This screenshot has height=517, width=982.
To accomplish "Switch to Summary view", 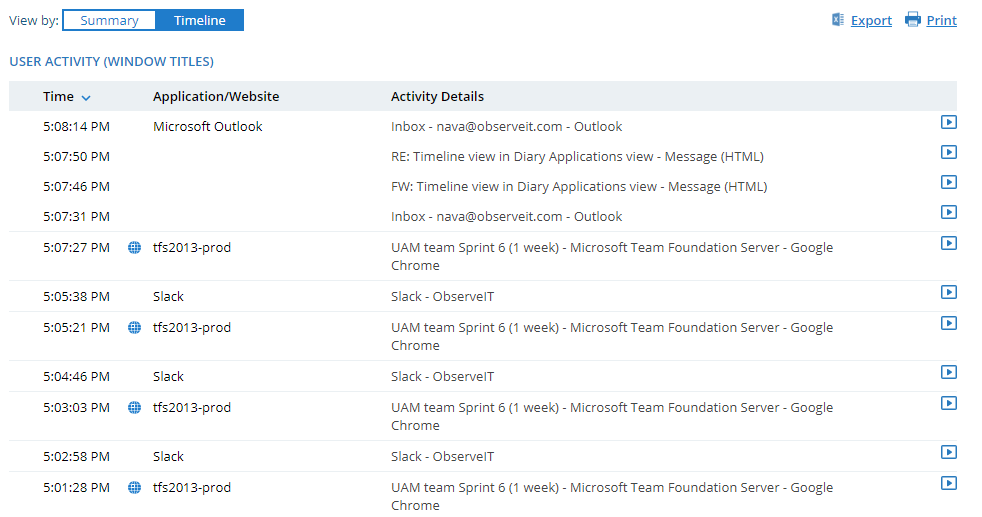I will point(109,20).
